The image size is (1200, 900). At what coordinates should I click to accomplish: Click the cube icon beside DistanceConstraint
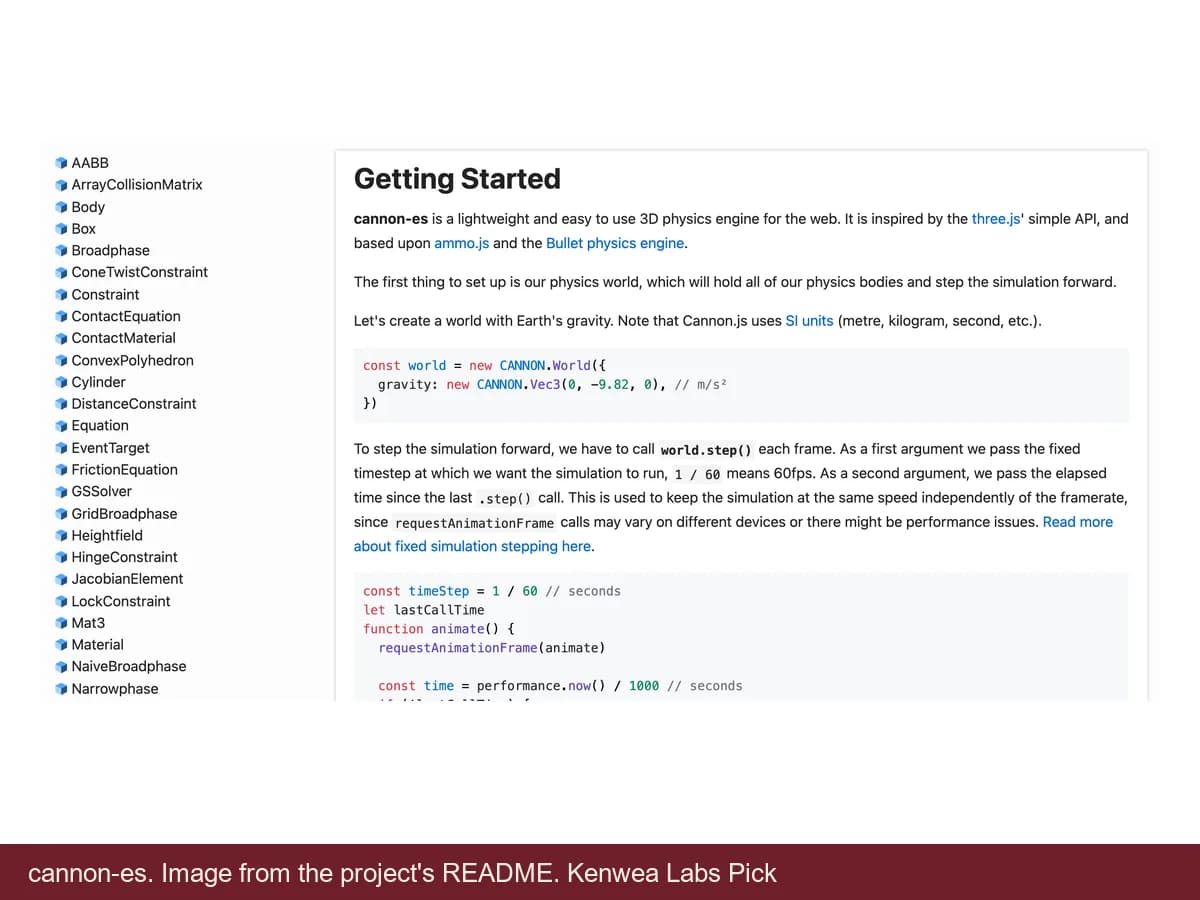62,404
